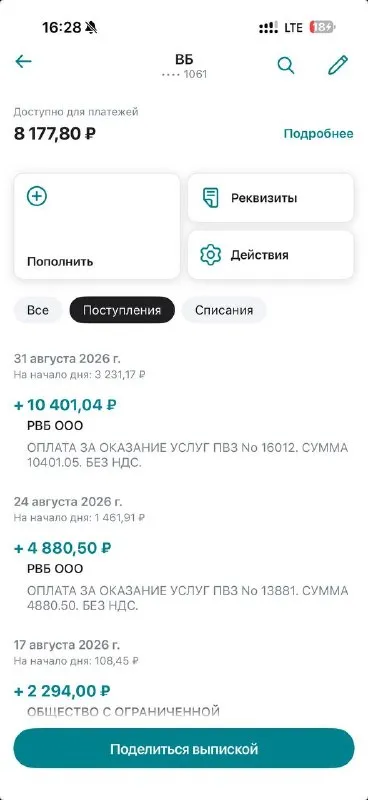Tap the plus circle icon on Пополнить card
This screenshot has height=800, width=368.
tap(37, 196)
